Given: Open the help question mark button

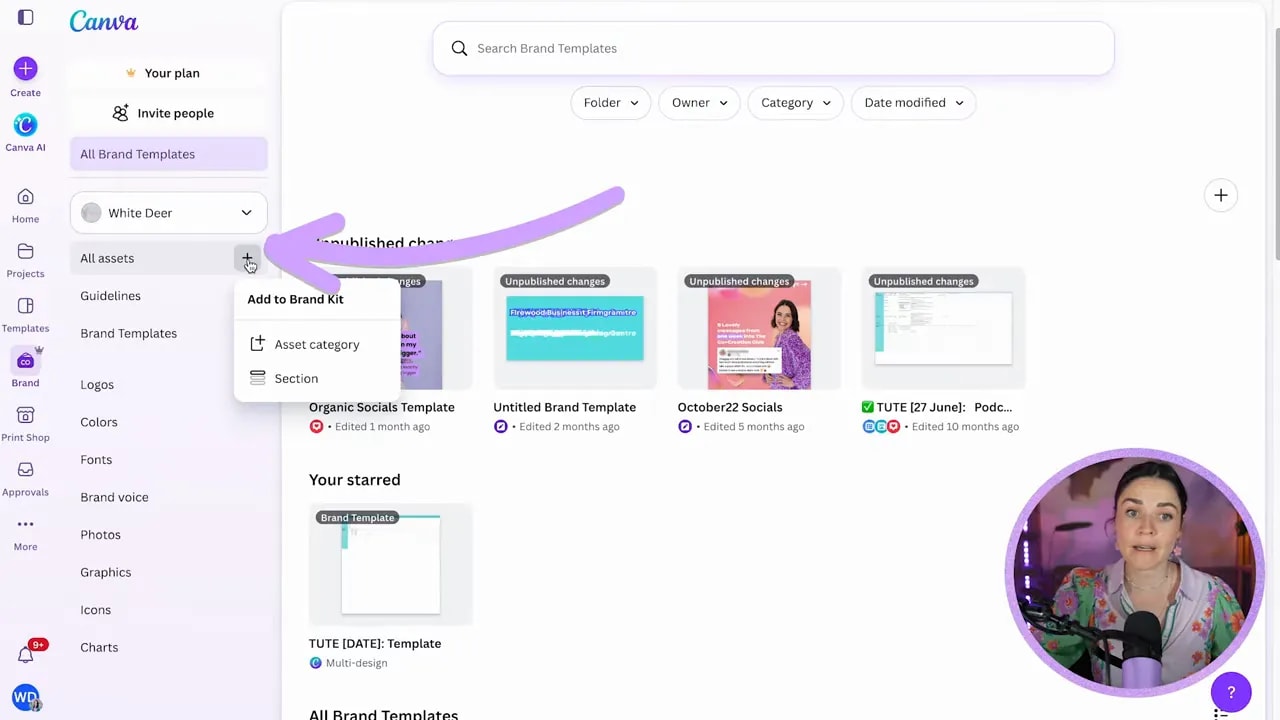Looking at the screenshot, I should 1231,692.
